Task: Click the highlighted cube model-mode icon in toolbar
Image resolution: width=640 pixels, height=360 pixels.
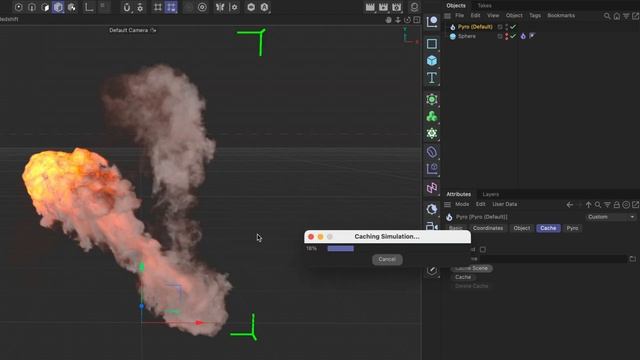Action: click(x=58, y=7)
